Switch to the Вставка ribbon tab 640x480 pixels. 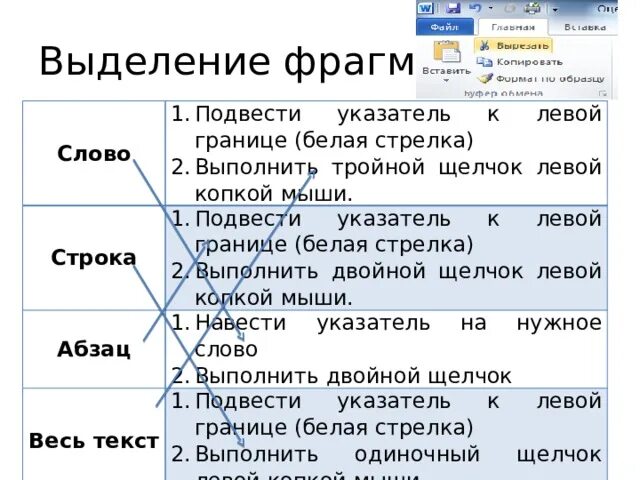(x=584, y=27)
